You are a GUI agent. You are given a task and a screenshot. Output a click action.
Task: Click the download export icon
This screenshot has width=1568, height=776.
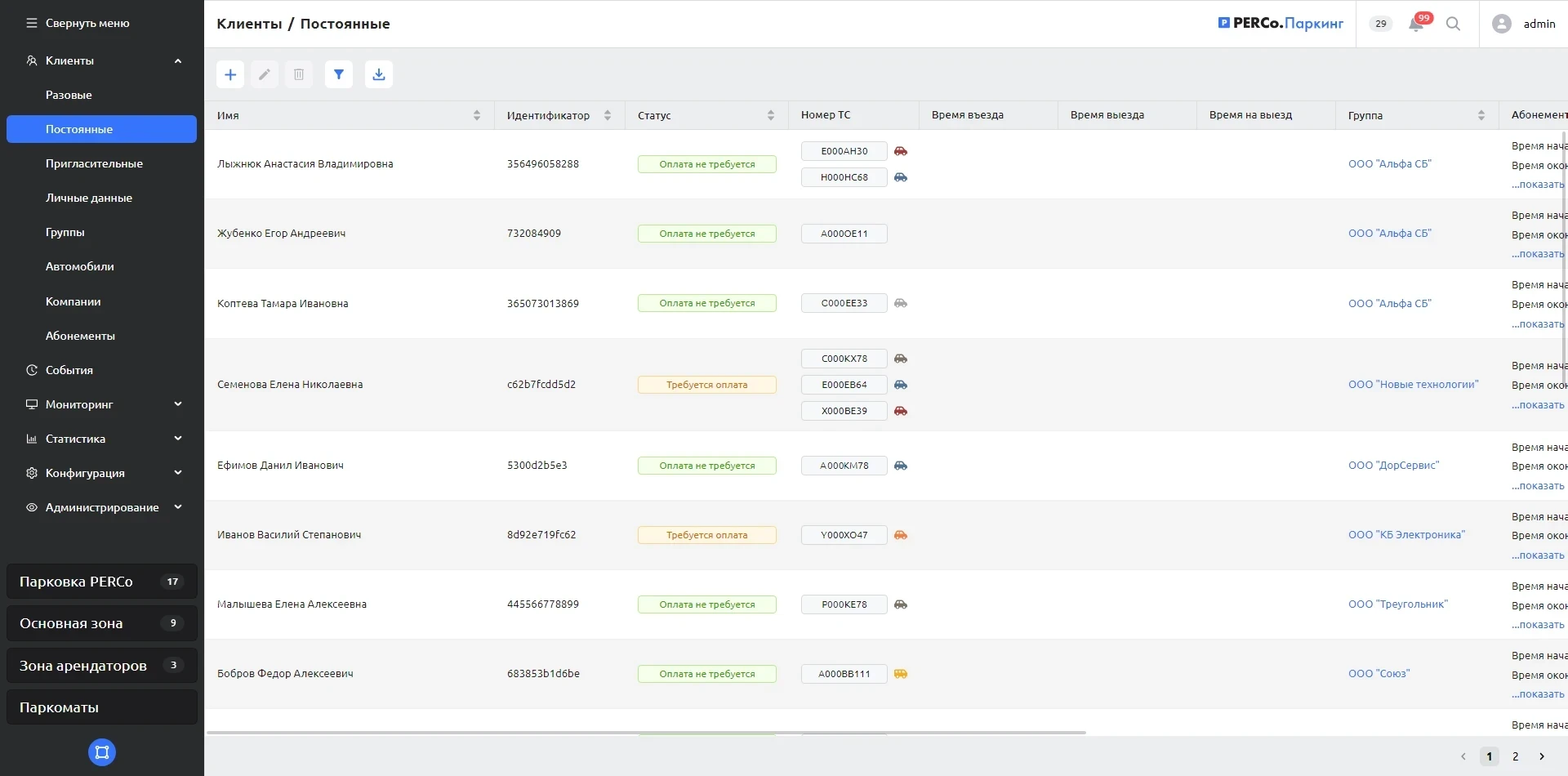click(x=379, y=74)
